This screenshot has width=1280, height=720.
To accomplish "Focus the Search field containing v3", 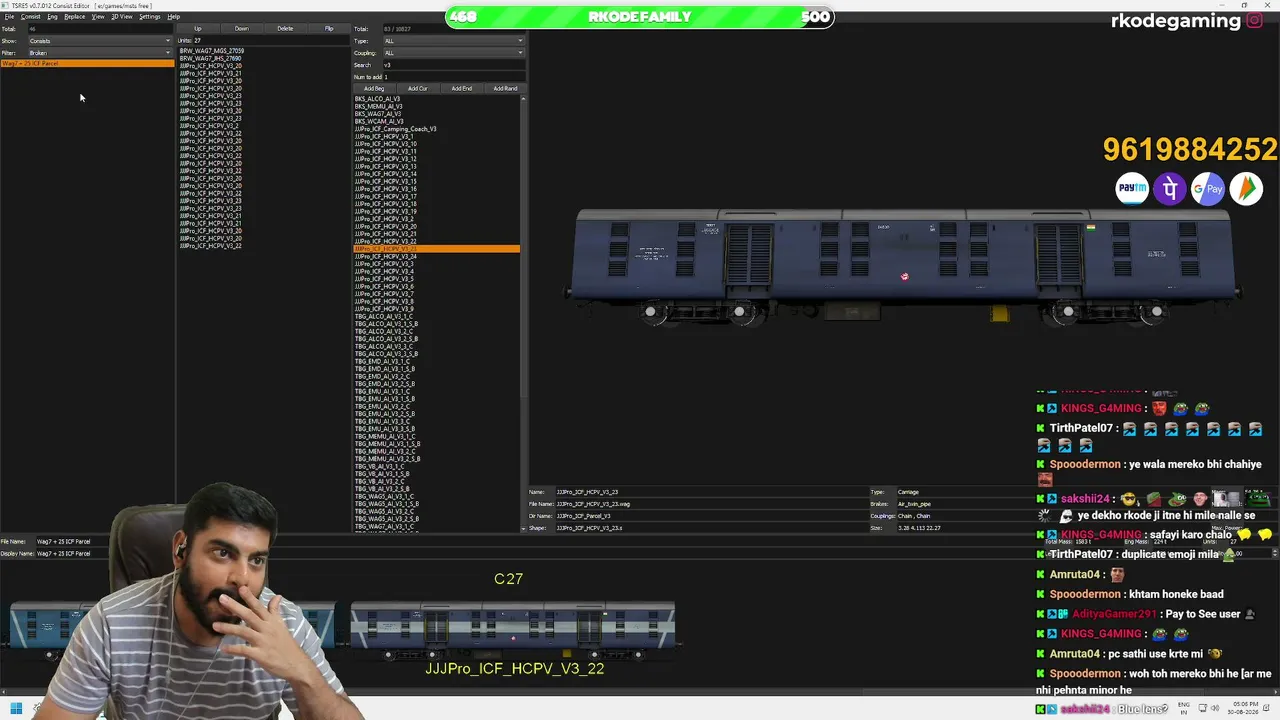I will (x=453, y=65).
